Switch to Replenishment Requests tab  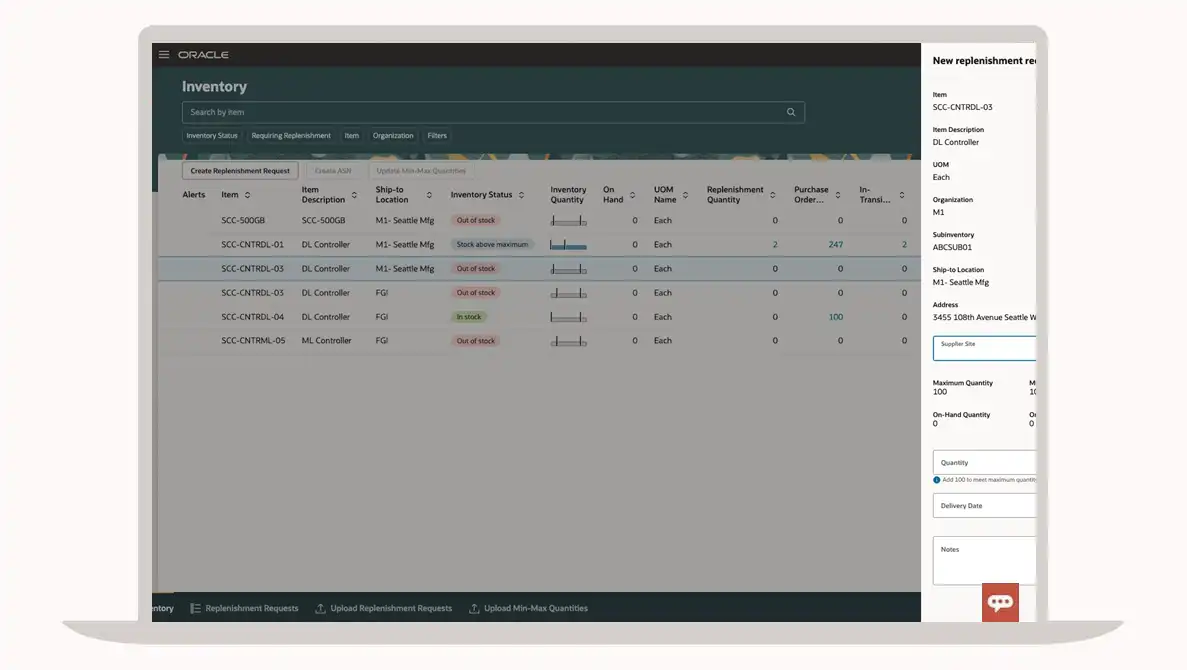click(244, 608)
